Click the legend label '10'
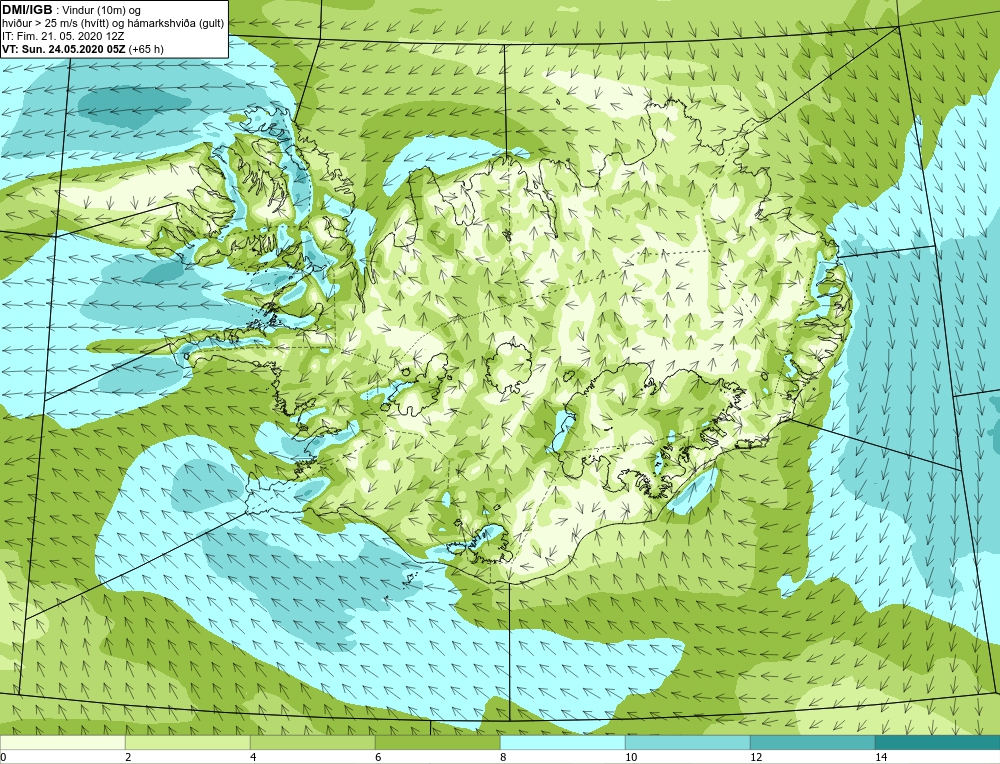 click(x=631, y=757)
